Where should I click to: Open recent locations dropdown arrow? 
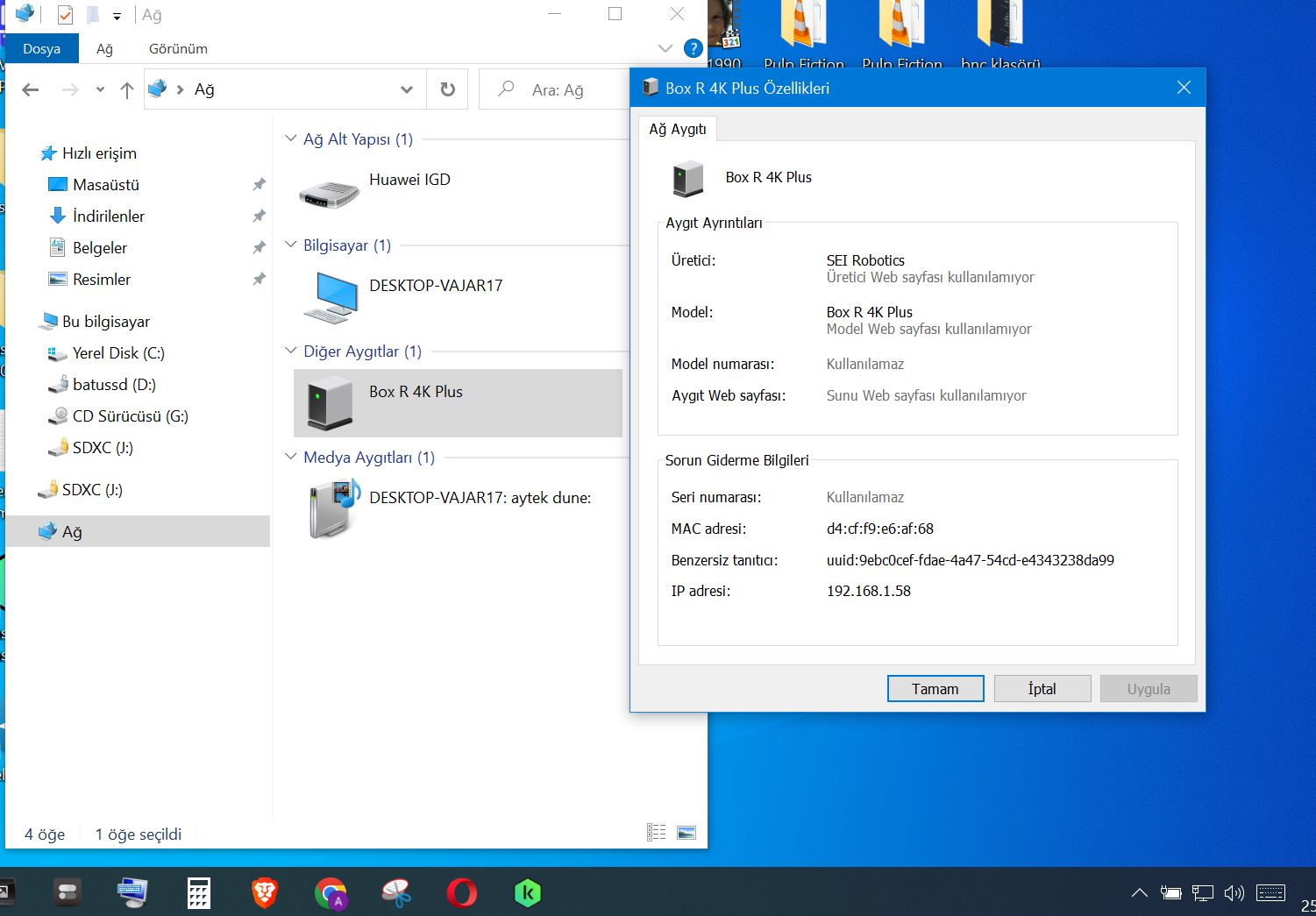point(100,89)
